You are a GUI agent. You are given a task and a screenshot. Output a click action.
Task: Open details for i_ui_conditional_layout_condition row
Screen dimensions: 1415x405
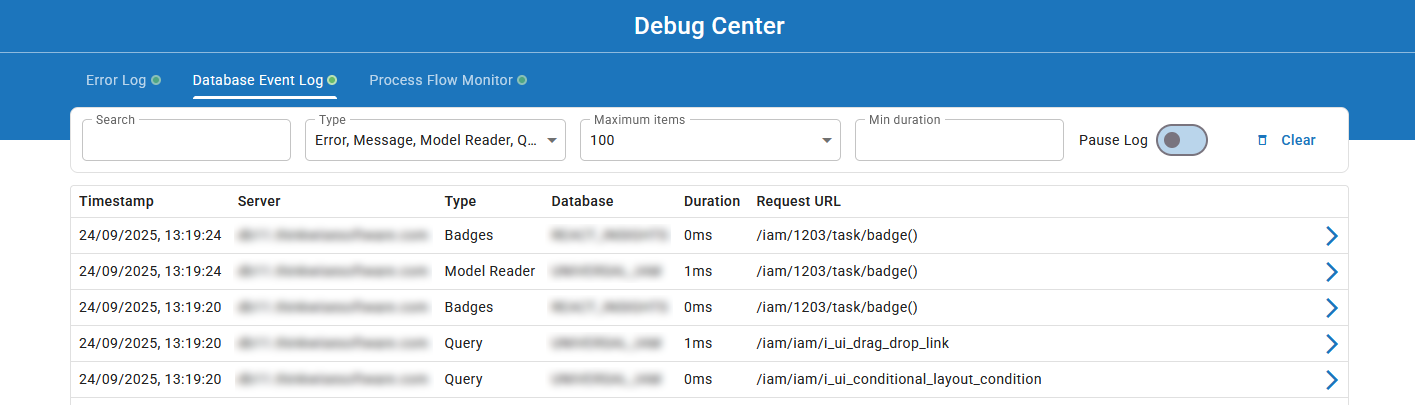(x=1331, y=380)
